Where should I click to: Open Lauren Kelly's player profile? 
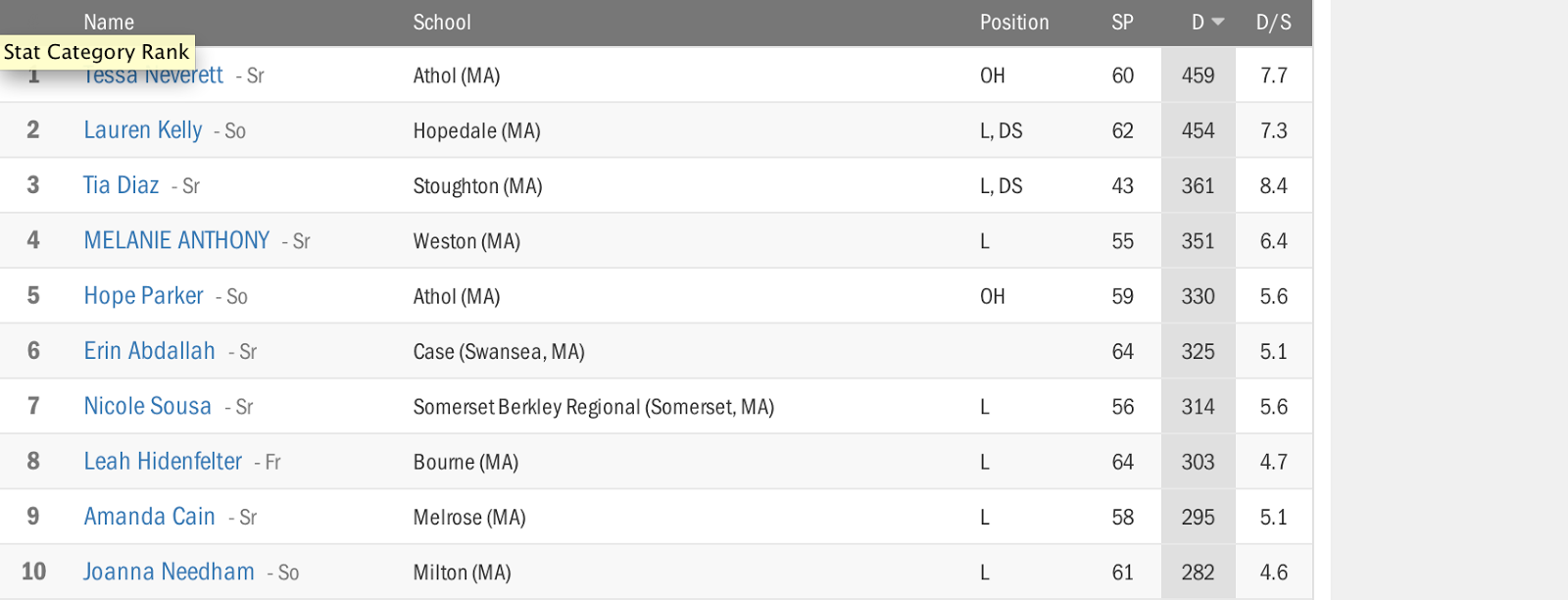pos(143,130)
